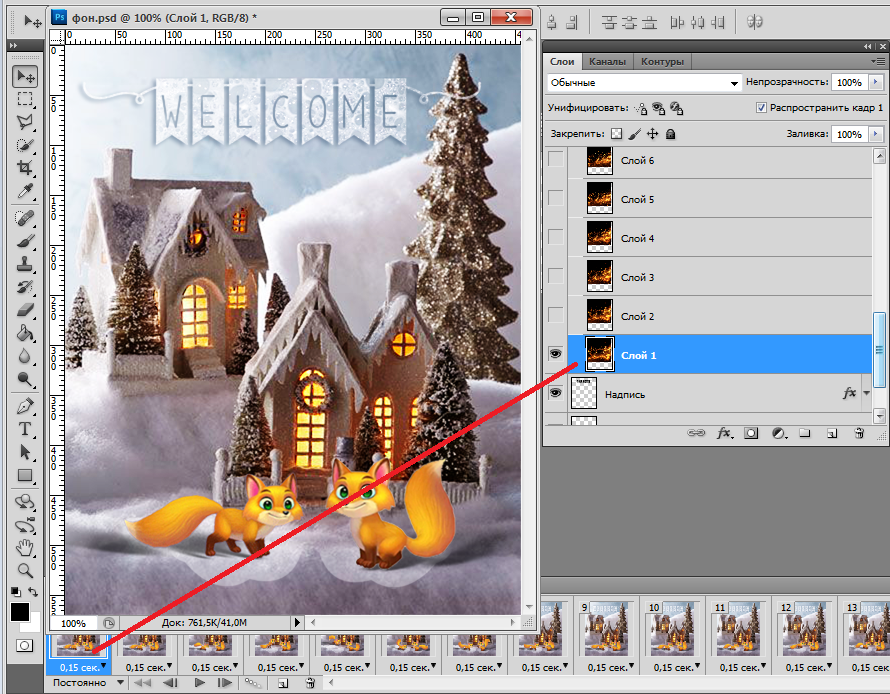The height and width of the screenshot is (694, 890).
Task: Select the Hand tool
Action: coord(25,548)
